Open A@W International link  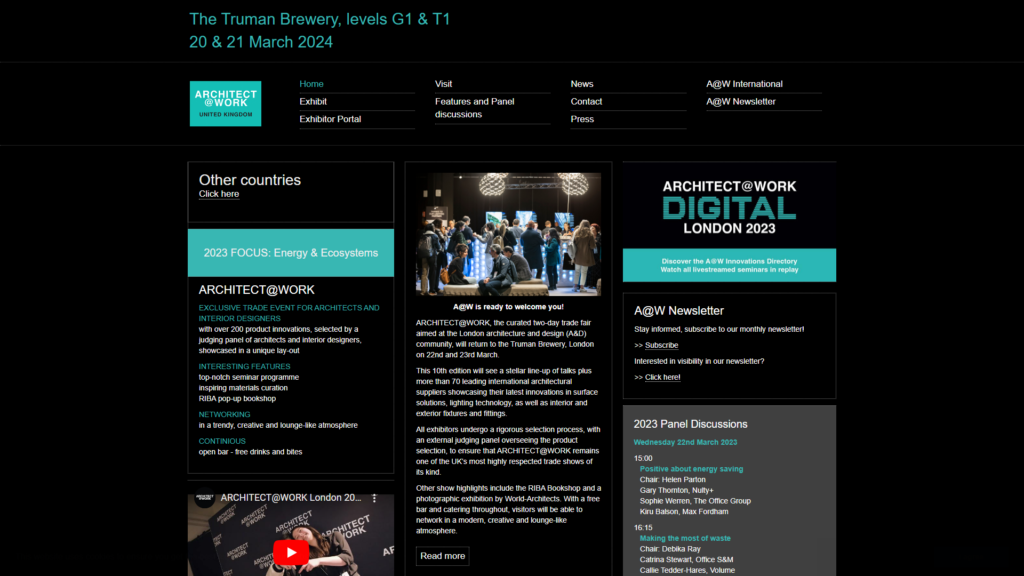[744, 84]
